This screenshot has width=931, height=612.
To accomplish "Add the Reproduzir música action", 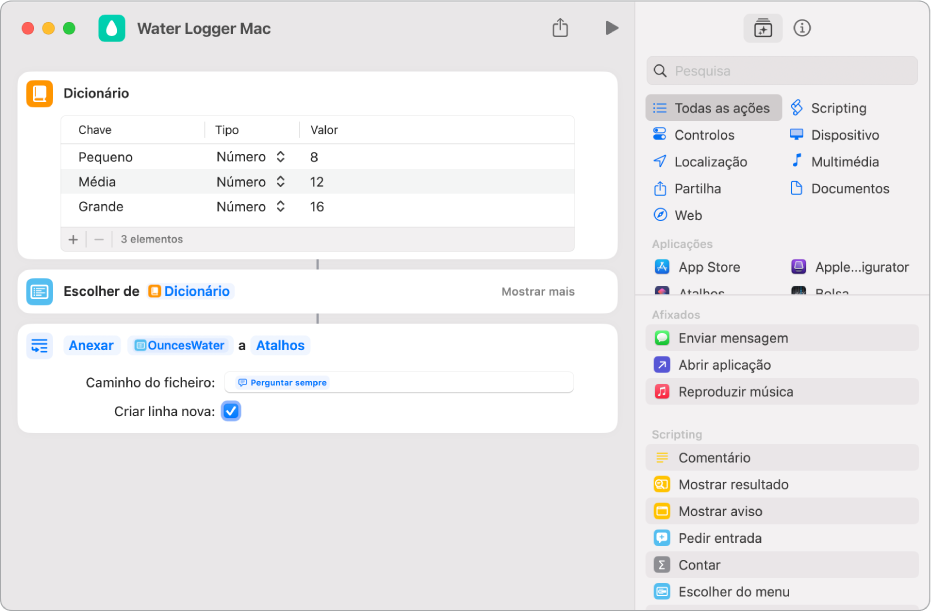I will click(x=782, y=392).
